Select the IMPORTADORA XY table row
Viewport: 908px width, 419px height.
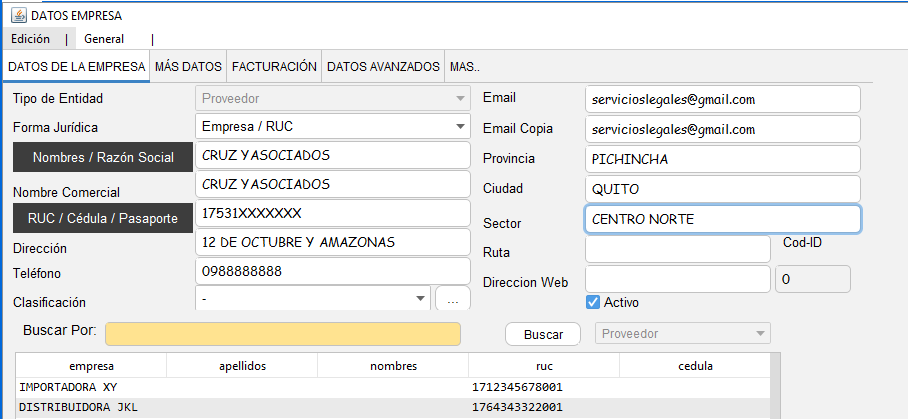coord(240,386)
